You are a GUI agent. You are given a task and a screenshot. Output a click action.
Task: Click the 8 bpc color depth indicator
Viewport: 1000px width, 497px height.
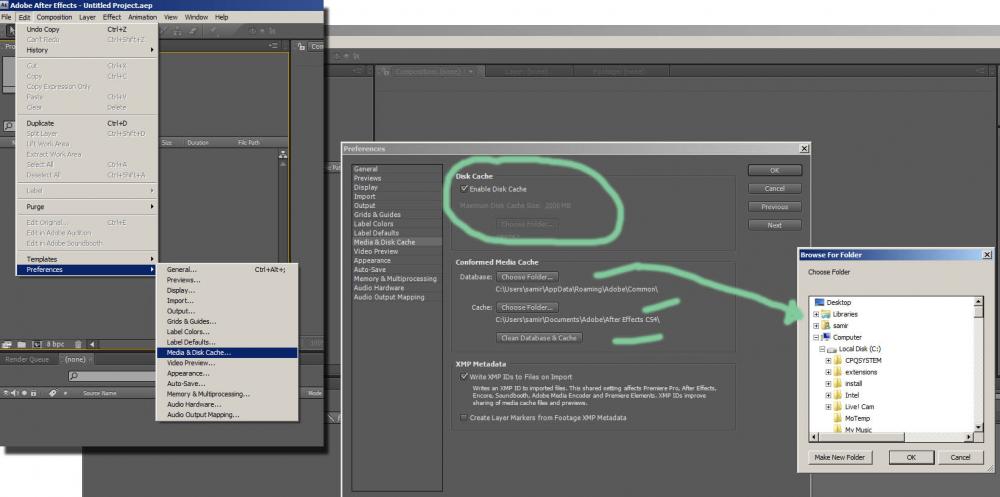(x=55, y=345)
